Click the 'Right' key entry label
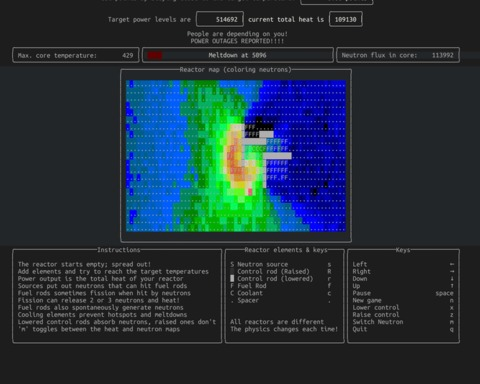This screenshot has height=384, width=480. pos(362,271)
